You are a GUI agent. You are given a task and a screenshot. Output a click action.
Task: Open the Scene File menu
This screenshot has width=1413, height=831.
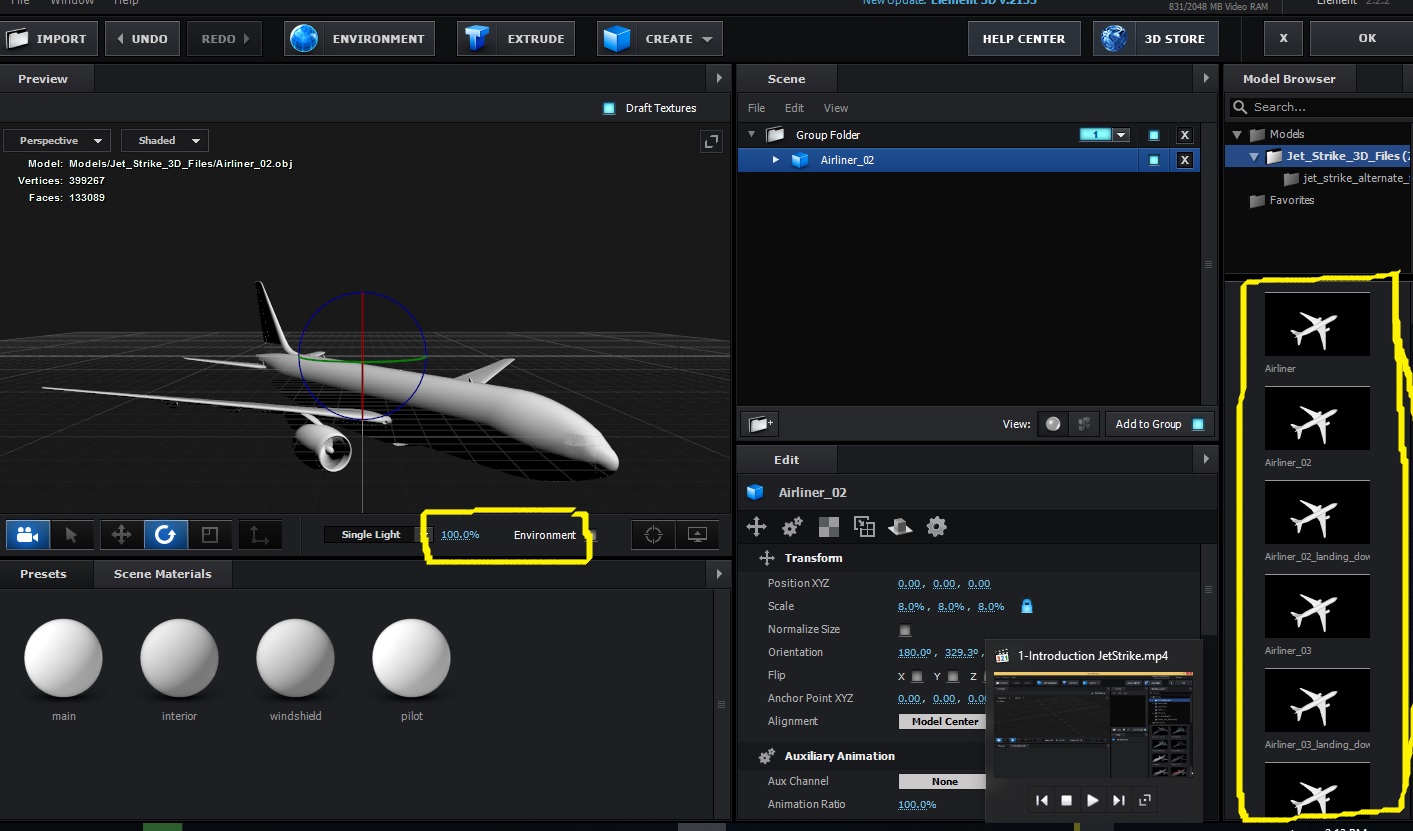tap(757, 108)
